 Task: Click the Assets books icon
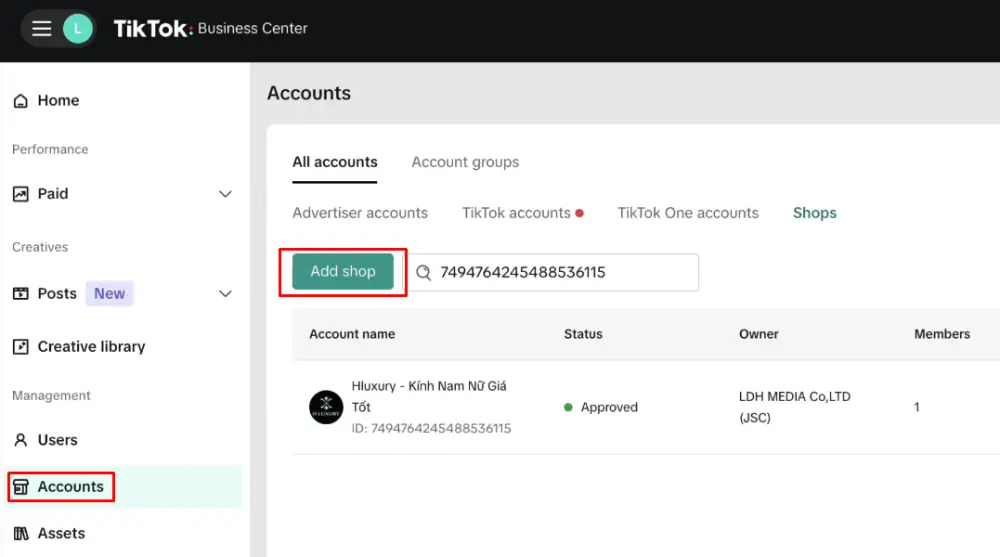[20, 533]
